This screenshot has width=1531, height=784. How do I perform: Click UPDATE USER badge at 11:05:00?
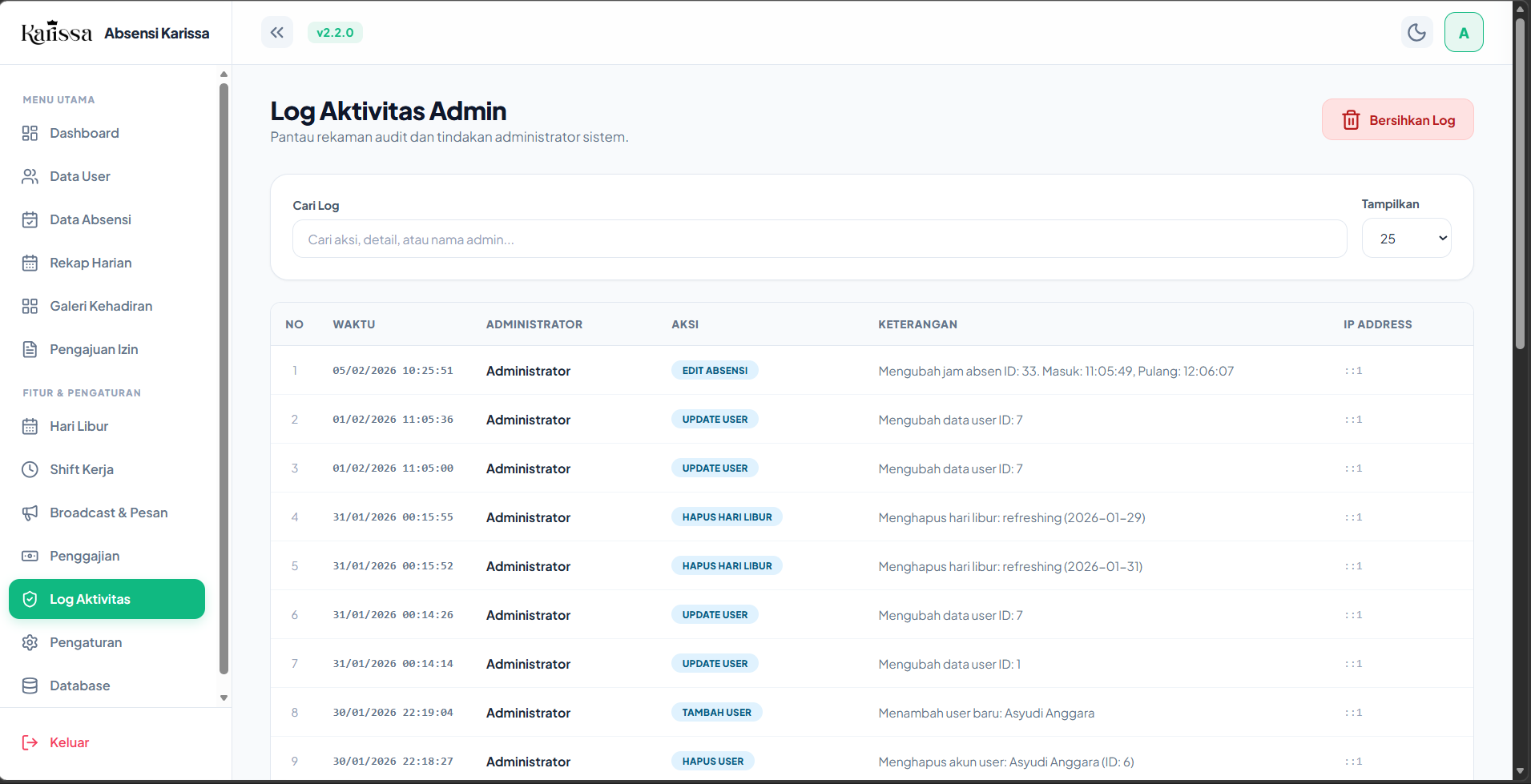tap(715, 468)
